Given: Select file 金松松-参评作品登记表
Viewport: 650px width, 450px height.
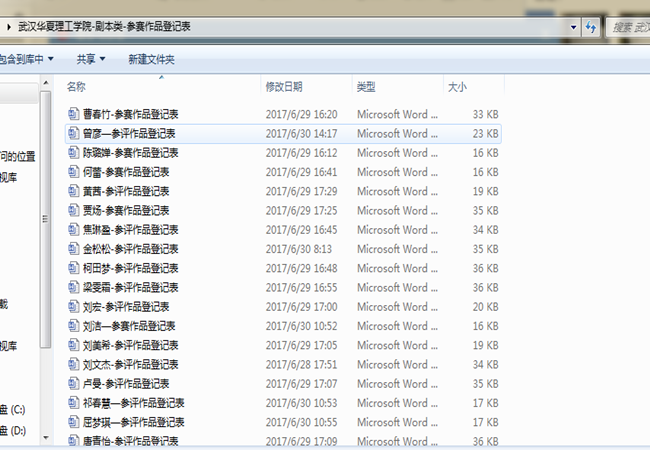Looking at the screenshot, I should (x=130, y=249).
